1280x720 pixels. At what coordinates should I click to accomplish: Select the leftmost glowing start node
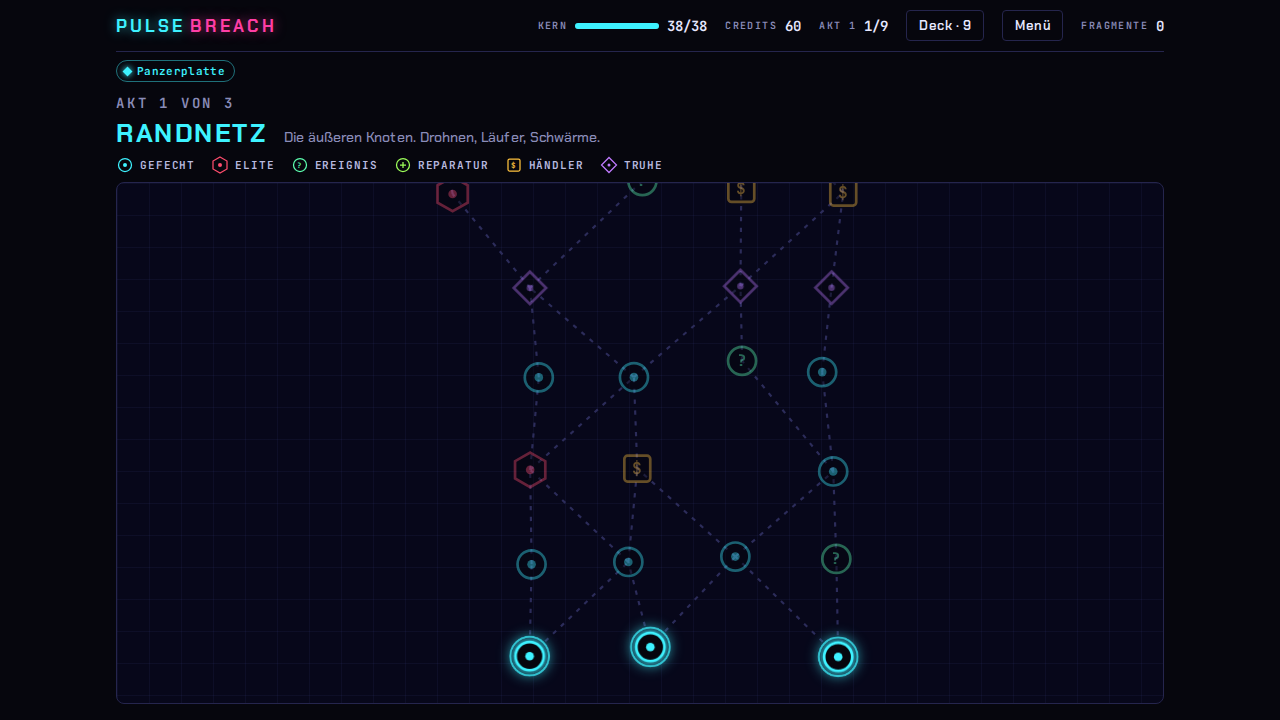(x=530, y=656)
